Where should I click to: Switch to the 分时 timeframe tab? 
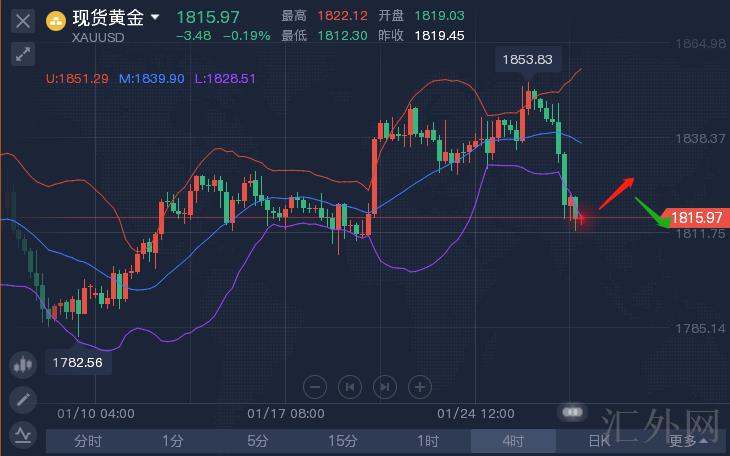tap(88, 440)
